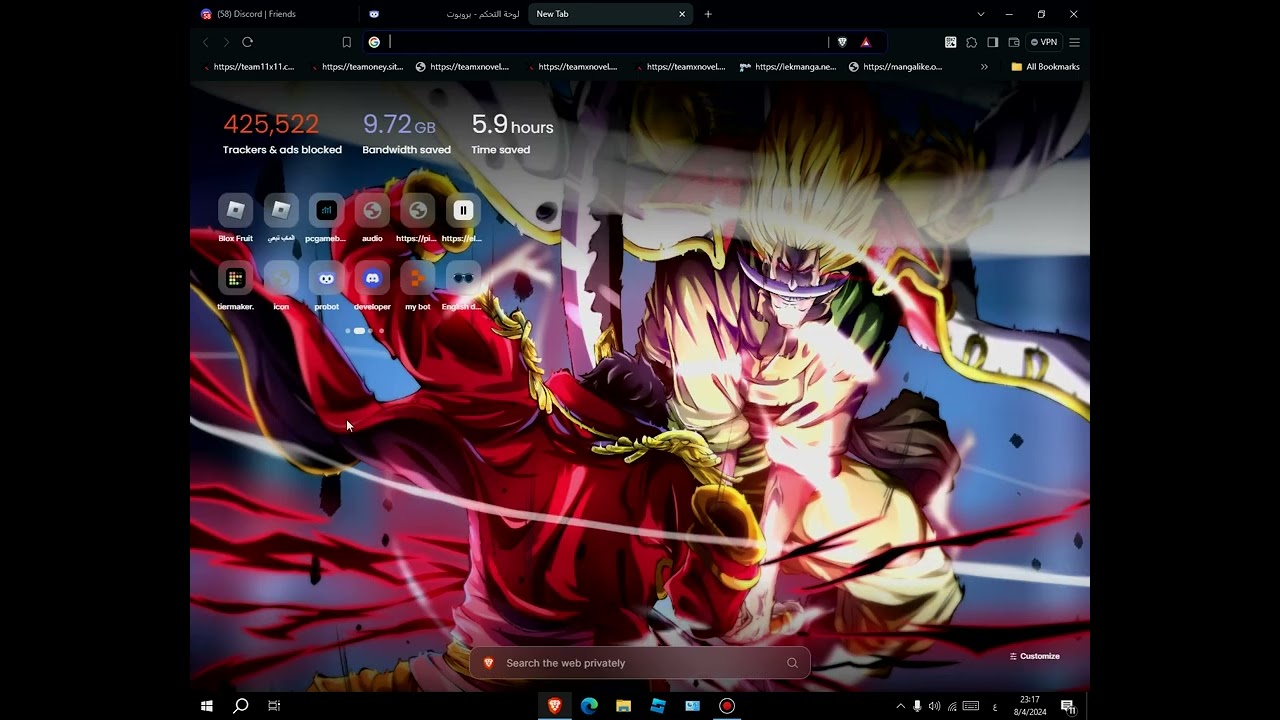Open Microsoft Edge from the taskbar
The height and width of the screenshot is (720, 1280).
click(589, 706)
